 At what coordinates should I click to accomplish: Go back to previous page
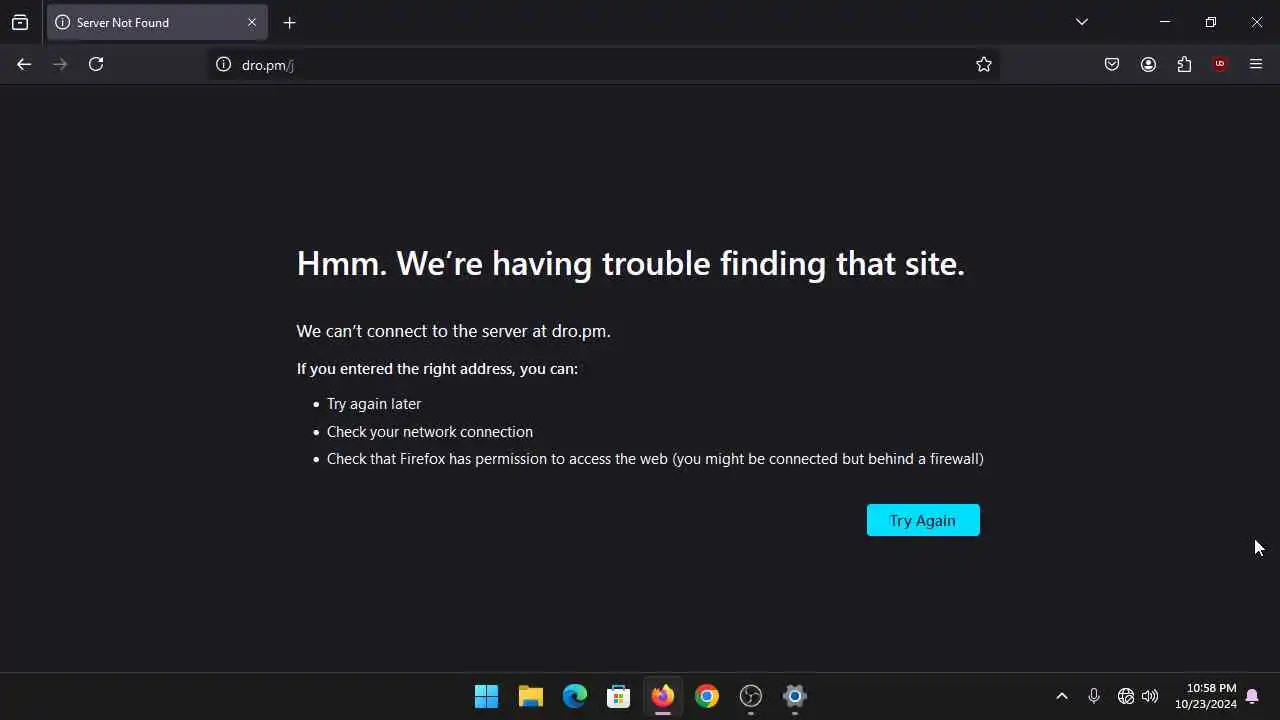[x=24, y=64]
